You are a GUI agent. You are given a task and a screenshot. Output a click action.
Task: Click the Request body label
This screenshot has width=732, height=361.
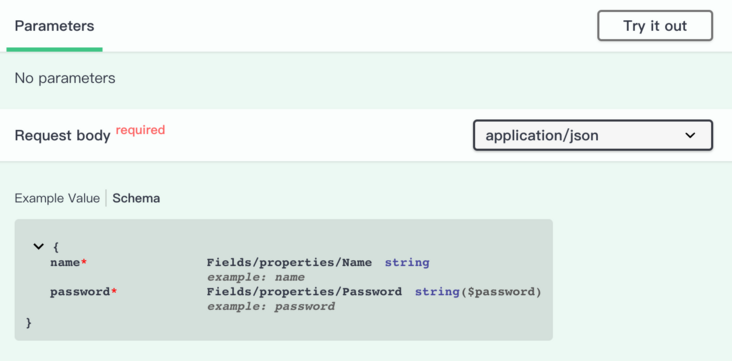pos(63,135)
